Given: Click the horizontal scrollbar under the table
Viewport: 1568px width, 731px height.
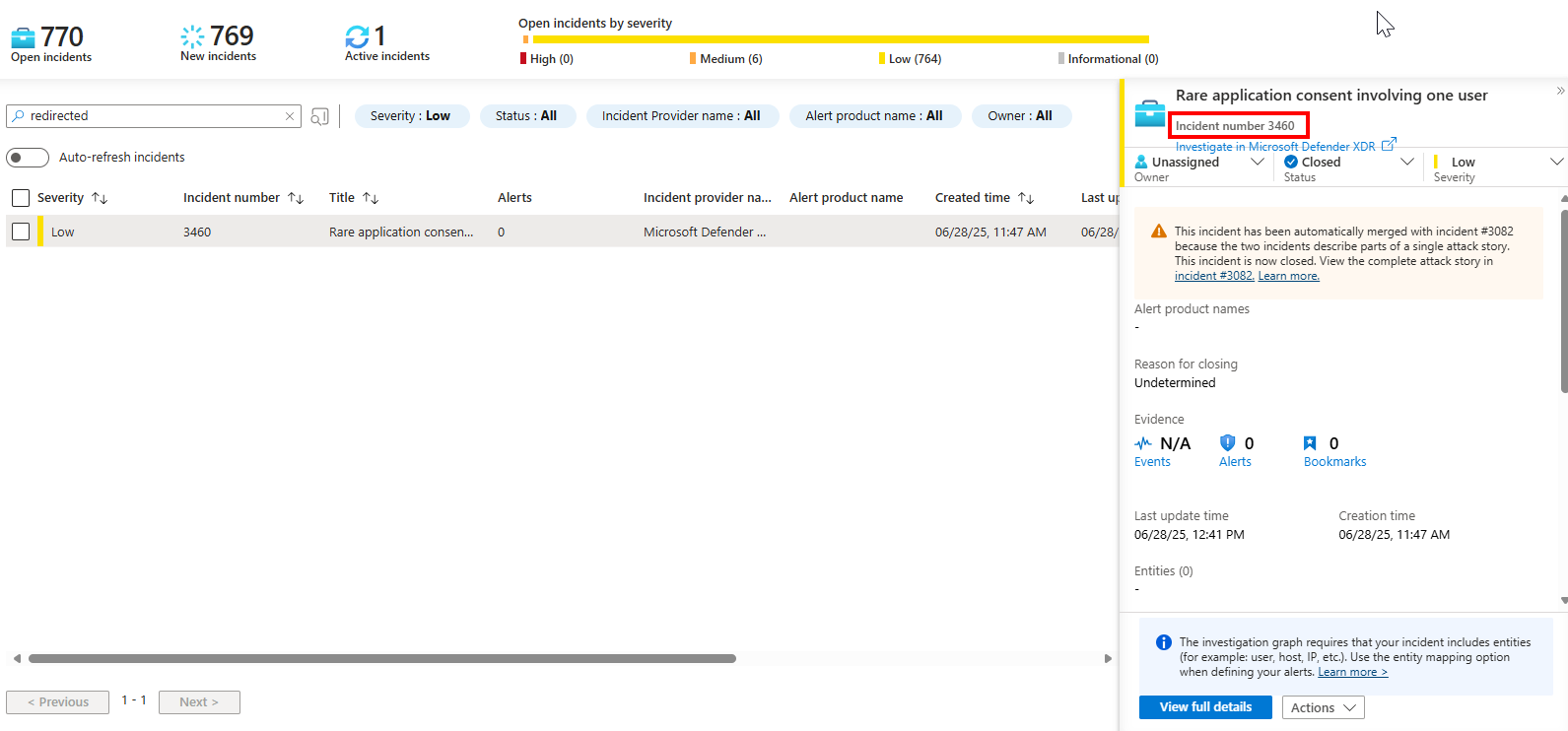Looking at the screenshot, I should 382,658.
